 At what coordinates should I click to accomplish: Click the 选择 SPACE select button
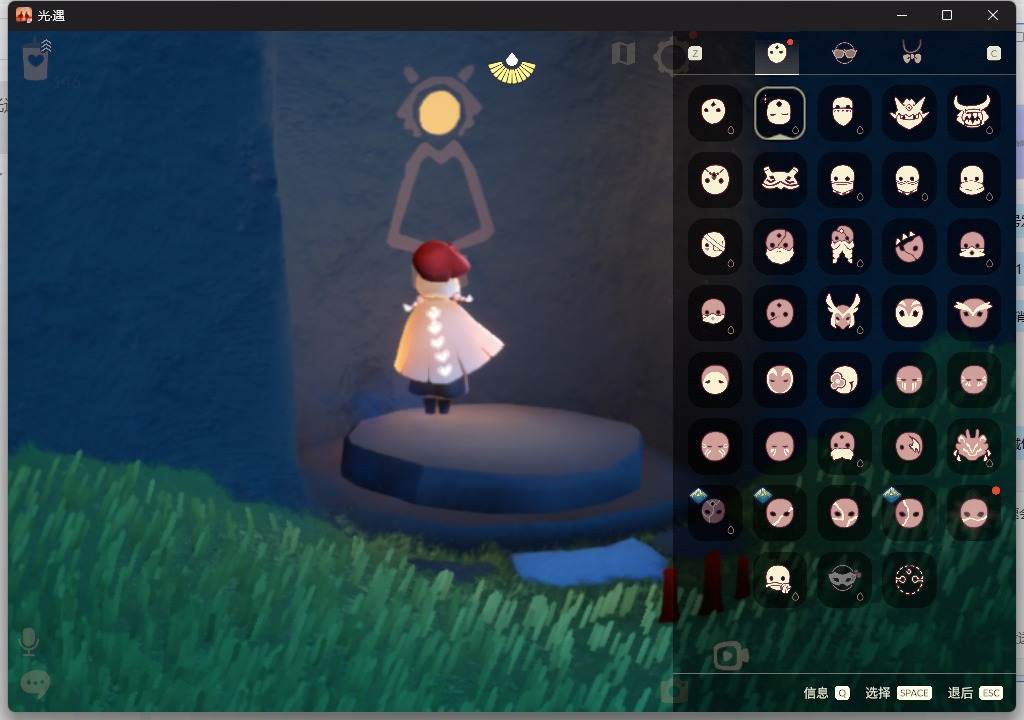point(897,693)
